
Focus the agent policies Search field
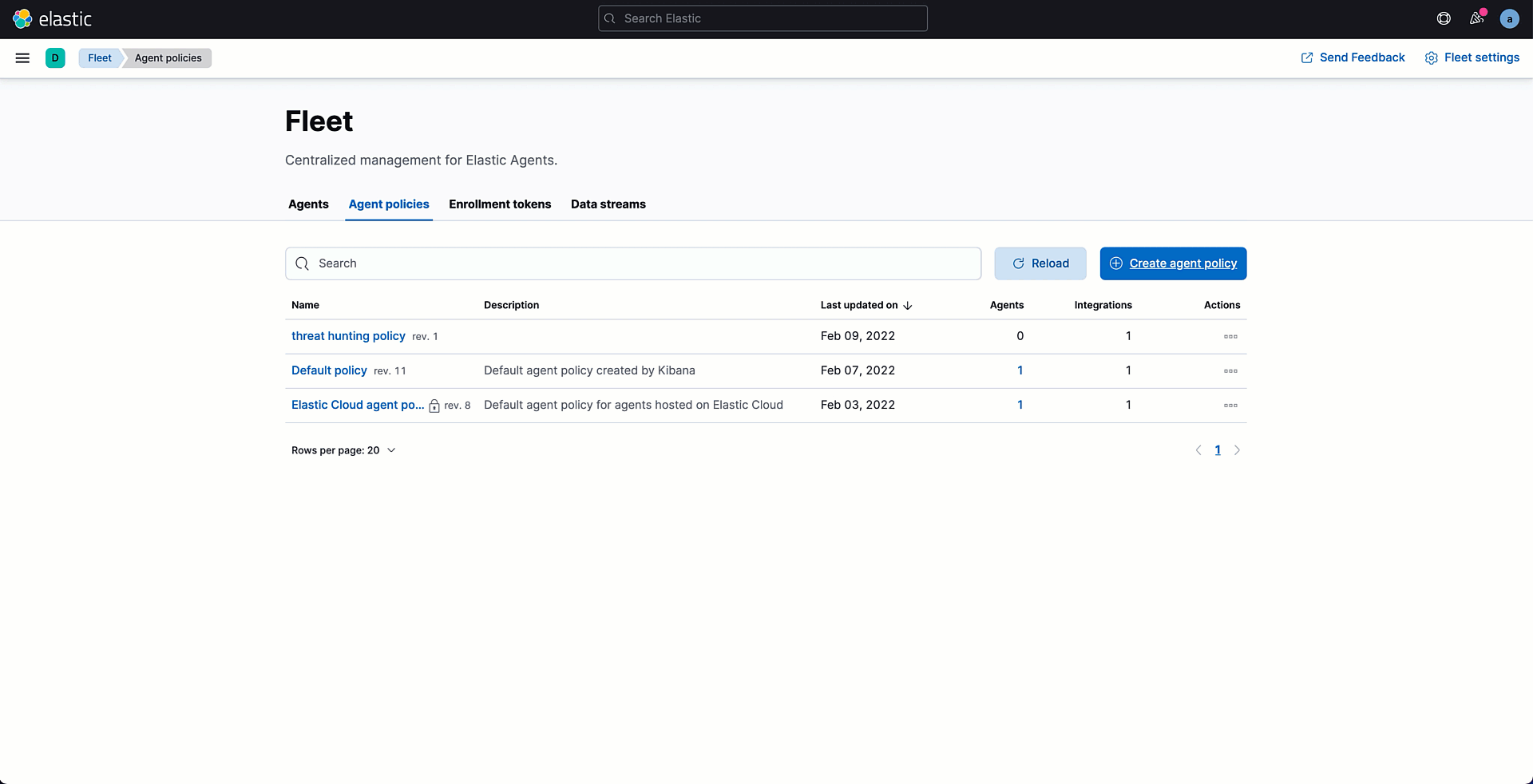[x=633, y=263]
